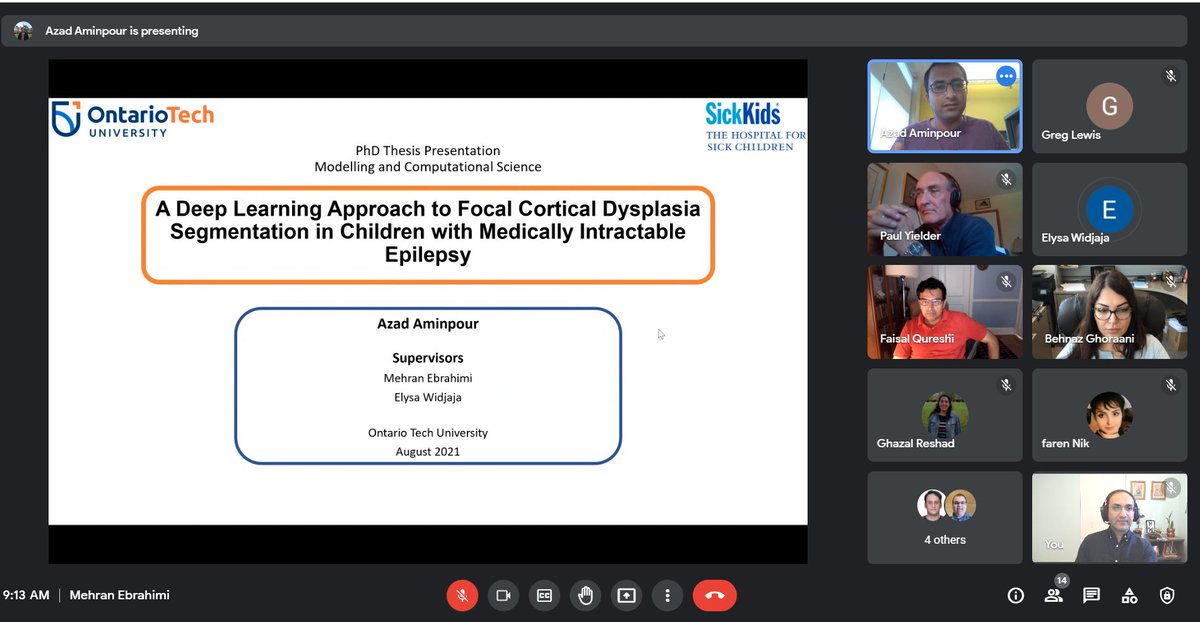Click the G avatar on Greg Lewis's tile
Viewport: 1200px width, 622px height.
point(1109,105)
